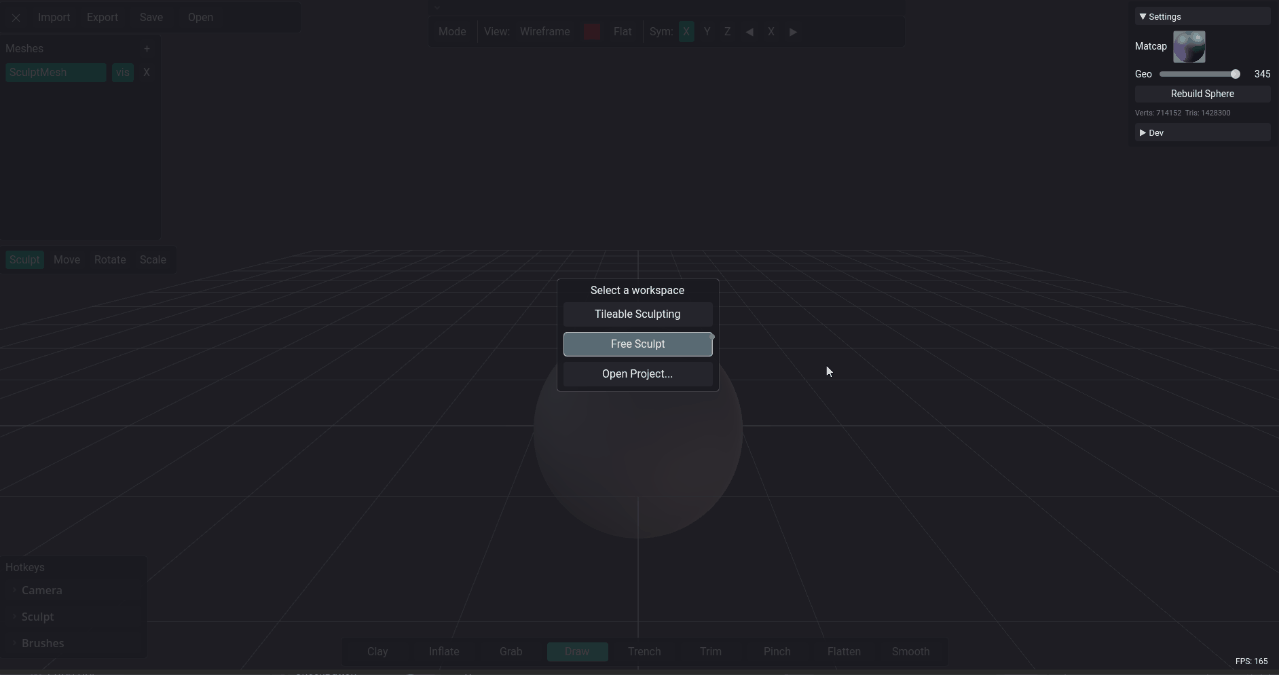Click the X between symmetry arrows

[771, 32]
